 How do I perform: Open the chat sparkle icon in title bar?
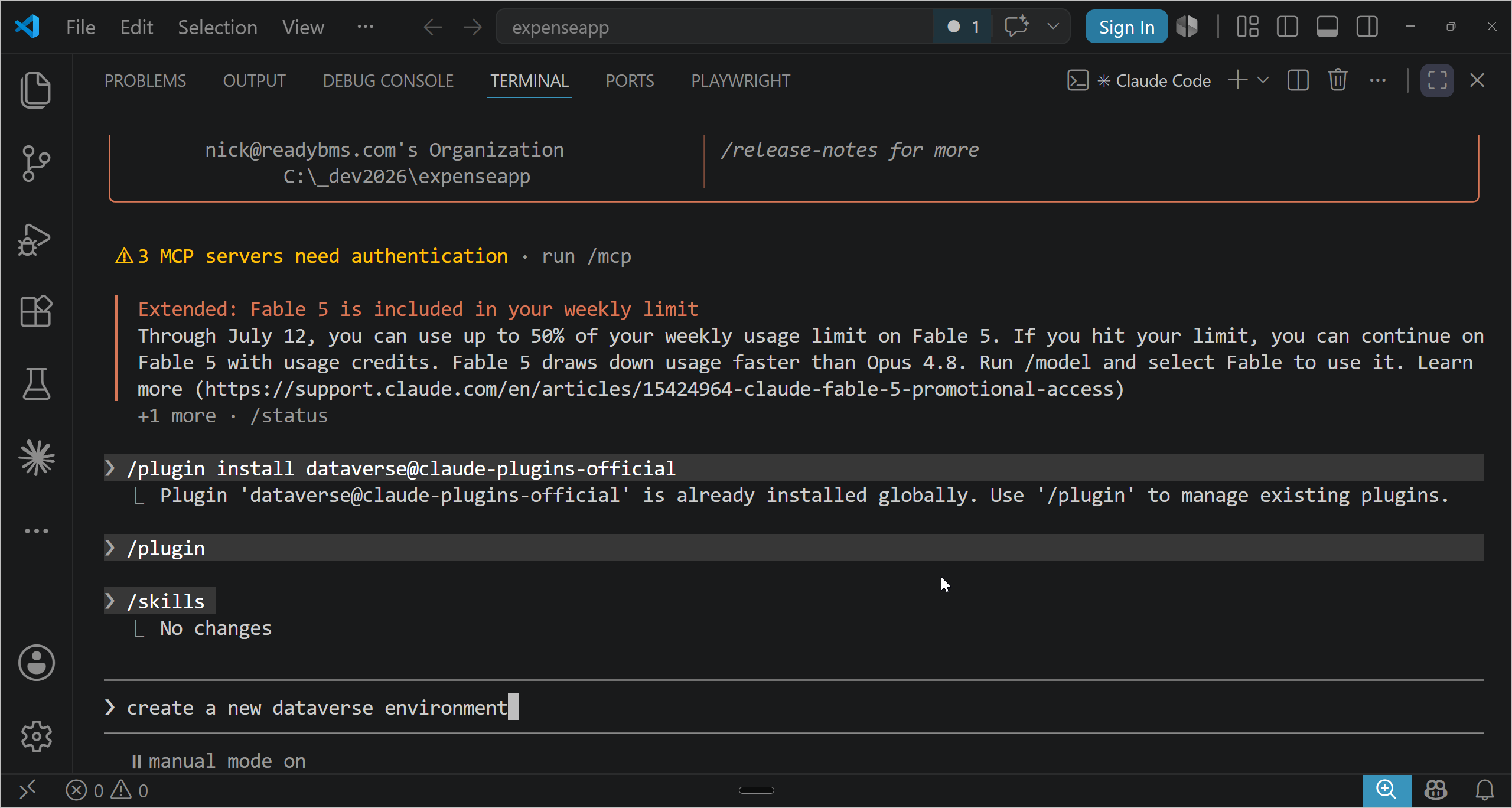(x=1016, y=27)
